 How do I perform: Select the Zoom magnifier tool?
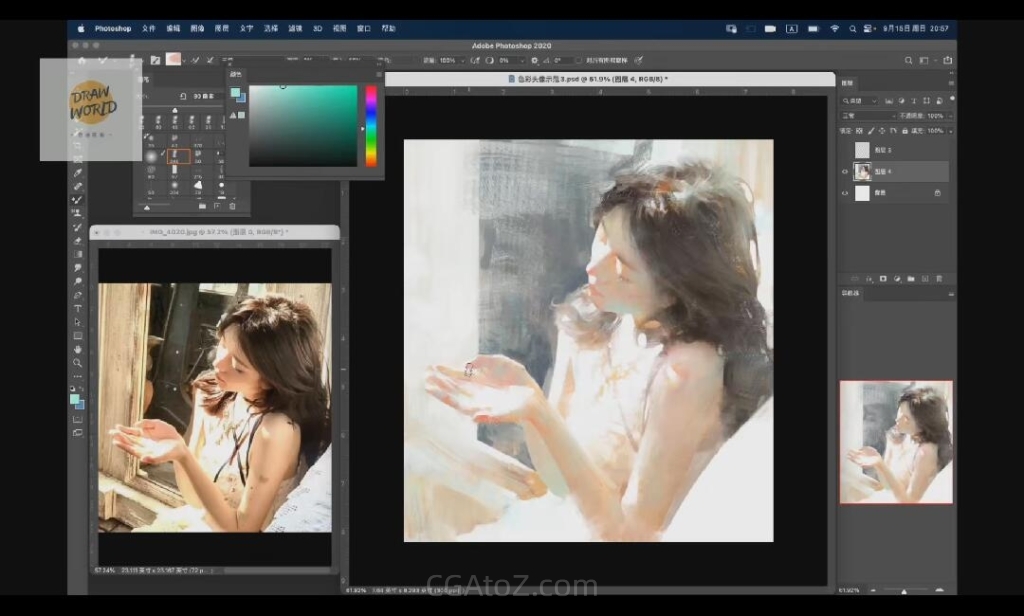[x=77, y=363]
